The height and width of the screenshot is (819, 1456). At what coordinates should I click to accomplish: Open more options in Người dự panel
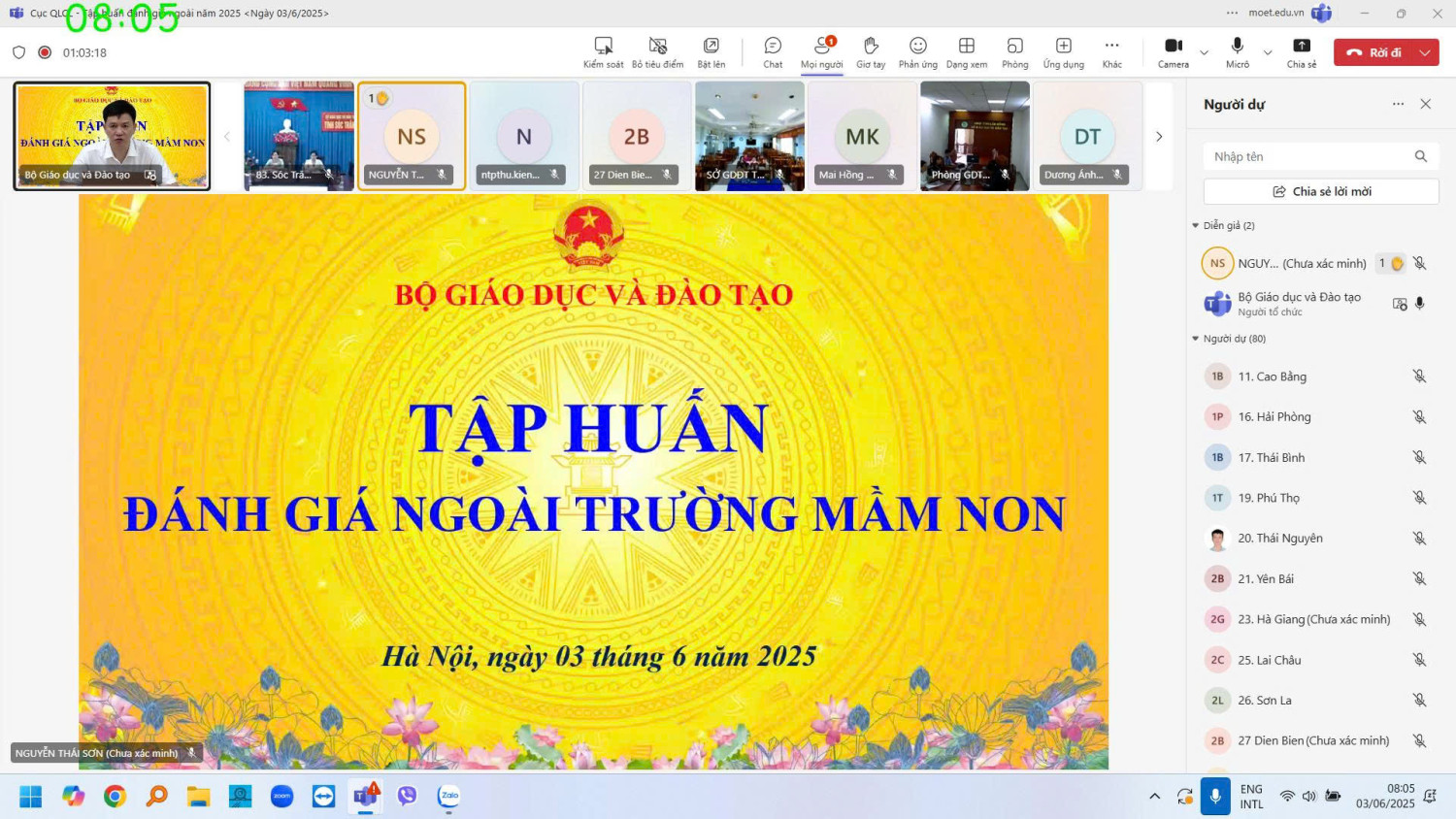coord(1398,104)
